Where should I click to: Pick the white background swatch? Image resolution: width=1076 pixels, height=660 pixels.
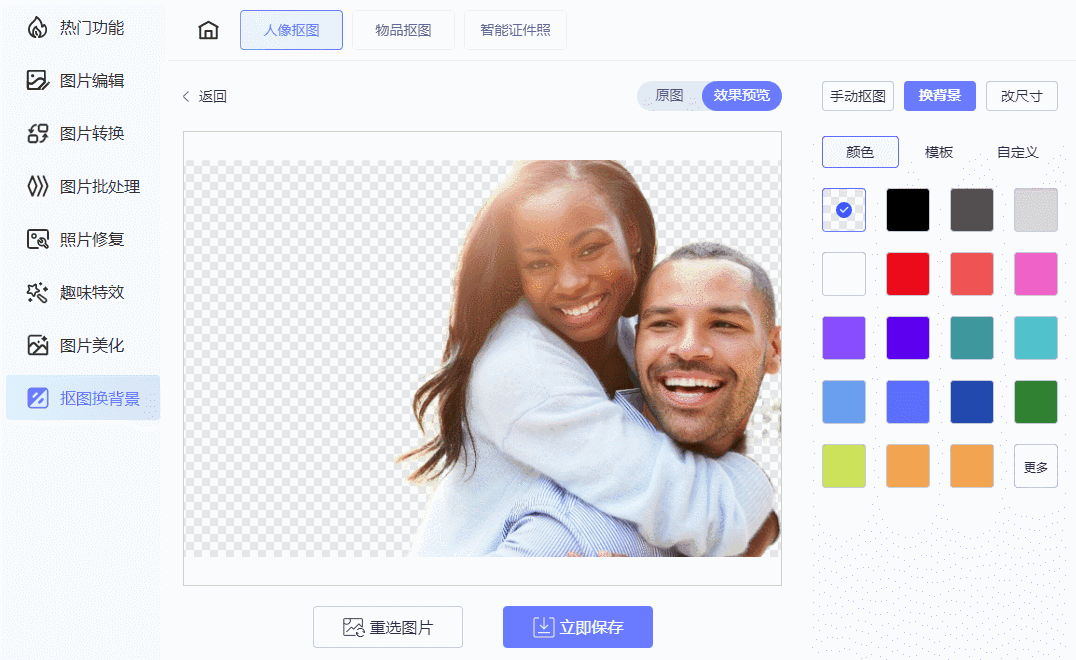(x=844, y=274)
